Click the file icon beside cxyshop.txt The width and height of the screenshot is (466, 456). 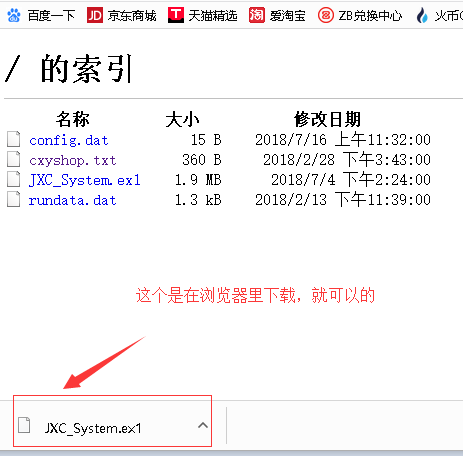pos(14,159)
